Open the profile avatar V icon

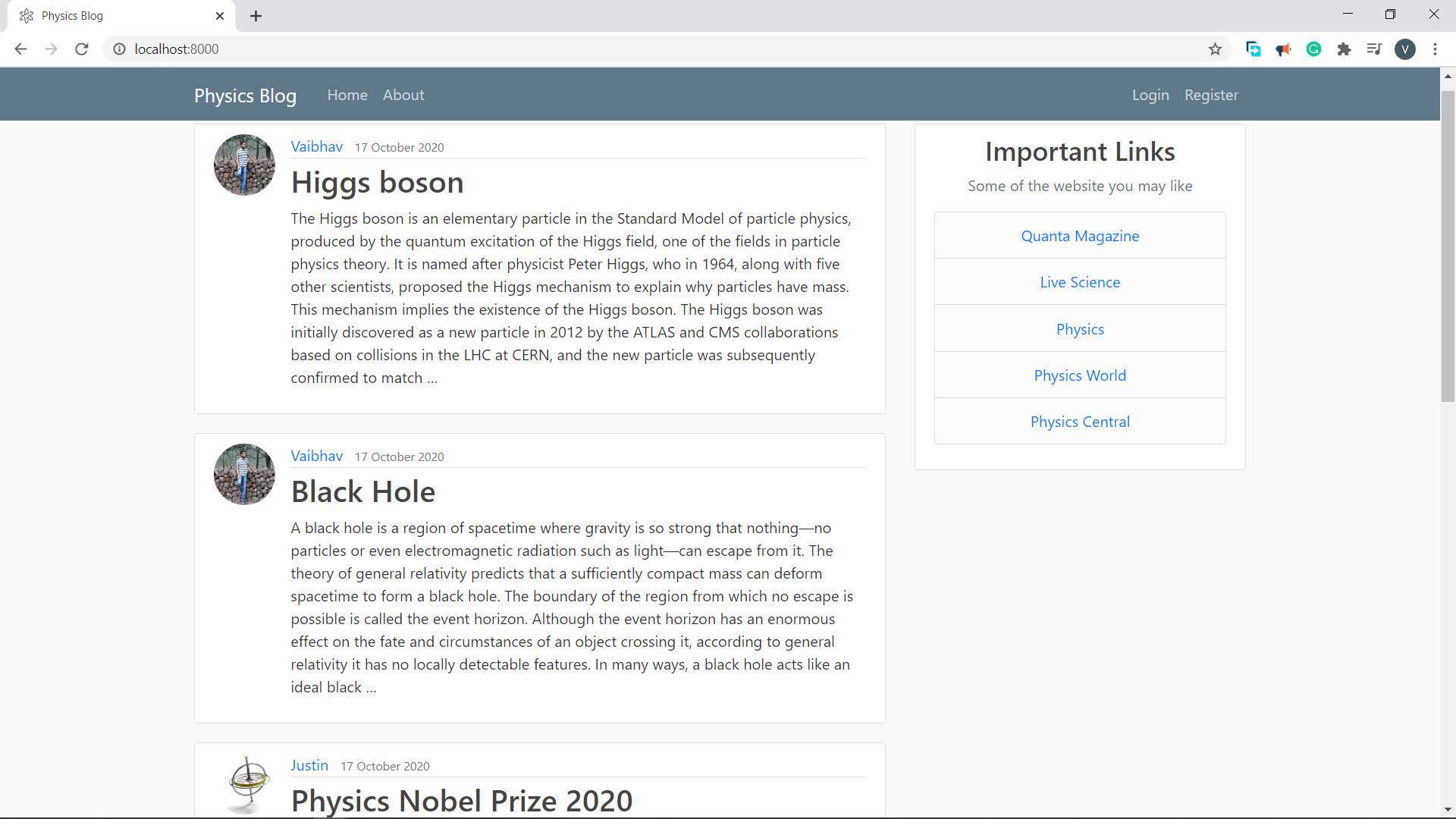point(1404,49)
